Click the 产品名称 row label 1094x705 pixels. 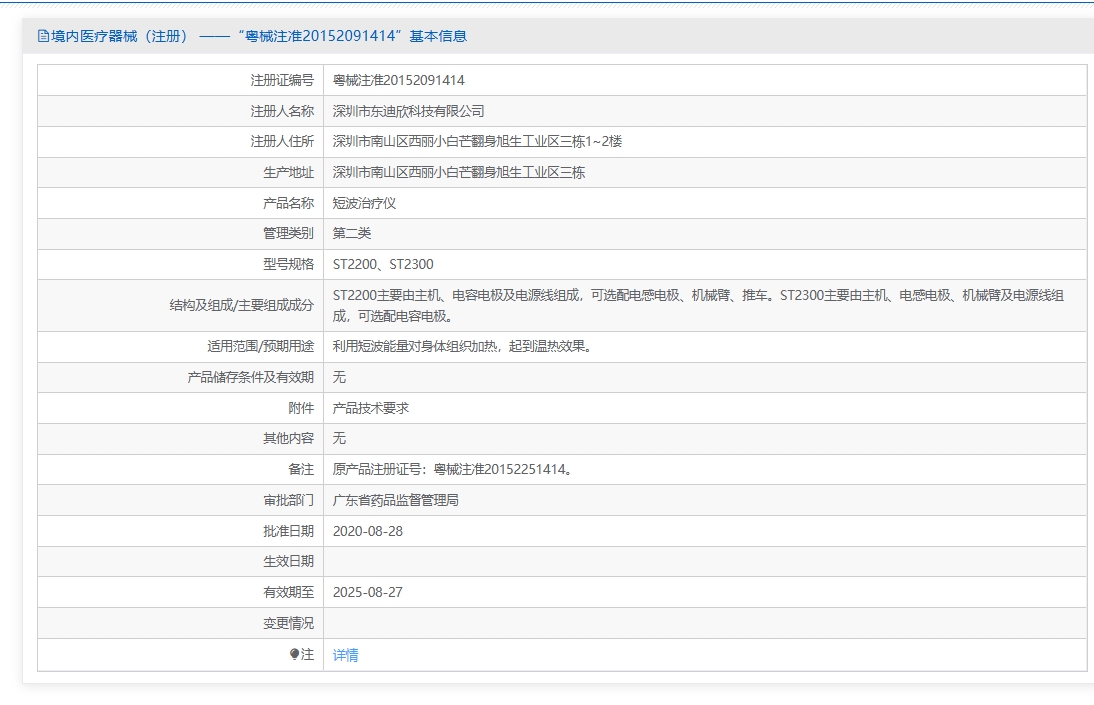click(x=288, y=203)
